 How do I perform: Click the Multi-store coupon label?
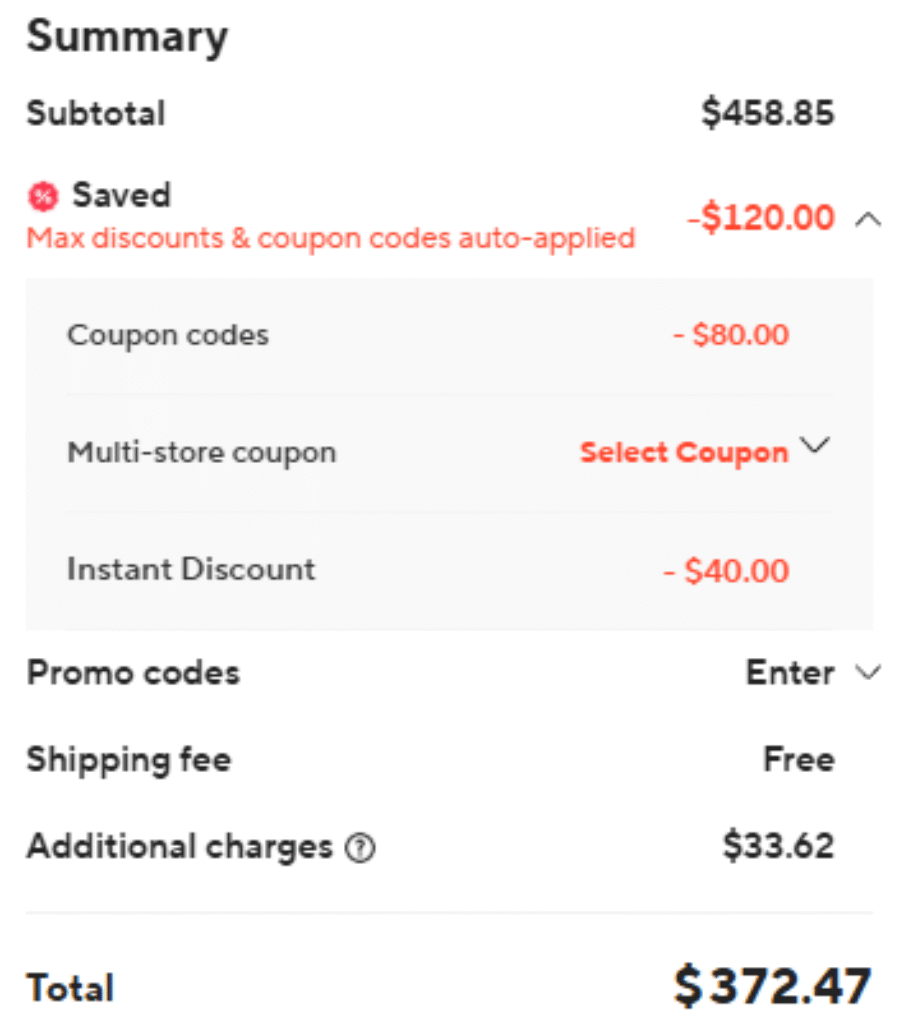201,452
